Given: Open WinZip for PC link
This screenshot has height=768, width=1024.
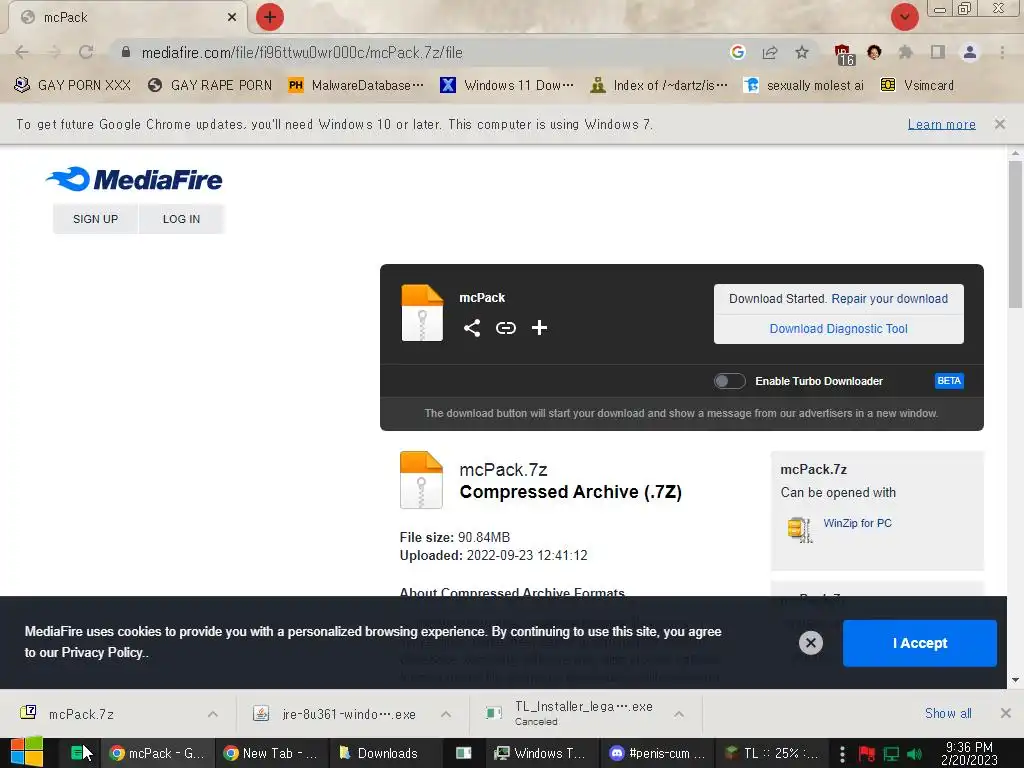Looking at the screenshot, I should click(x=857, y=523).
